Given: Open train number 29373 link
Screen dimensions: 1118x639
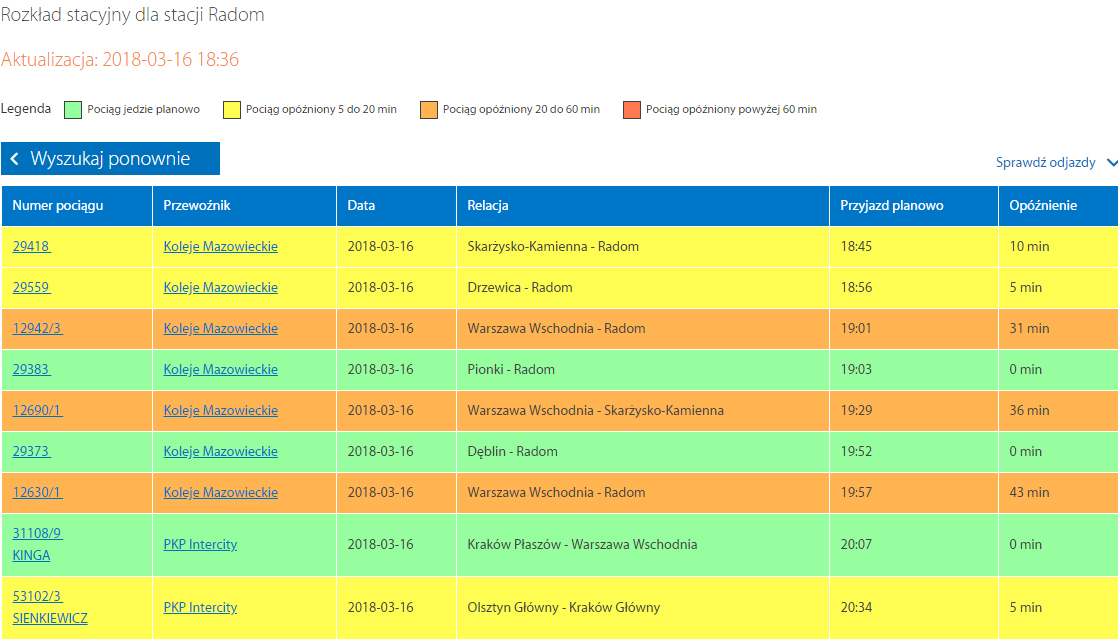Looking at the screenshot, I should coord(31,451).
